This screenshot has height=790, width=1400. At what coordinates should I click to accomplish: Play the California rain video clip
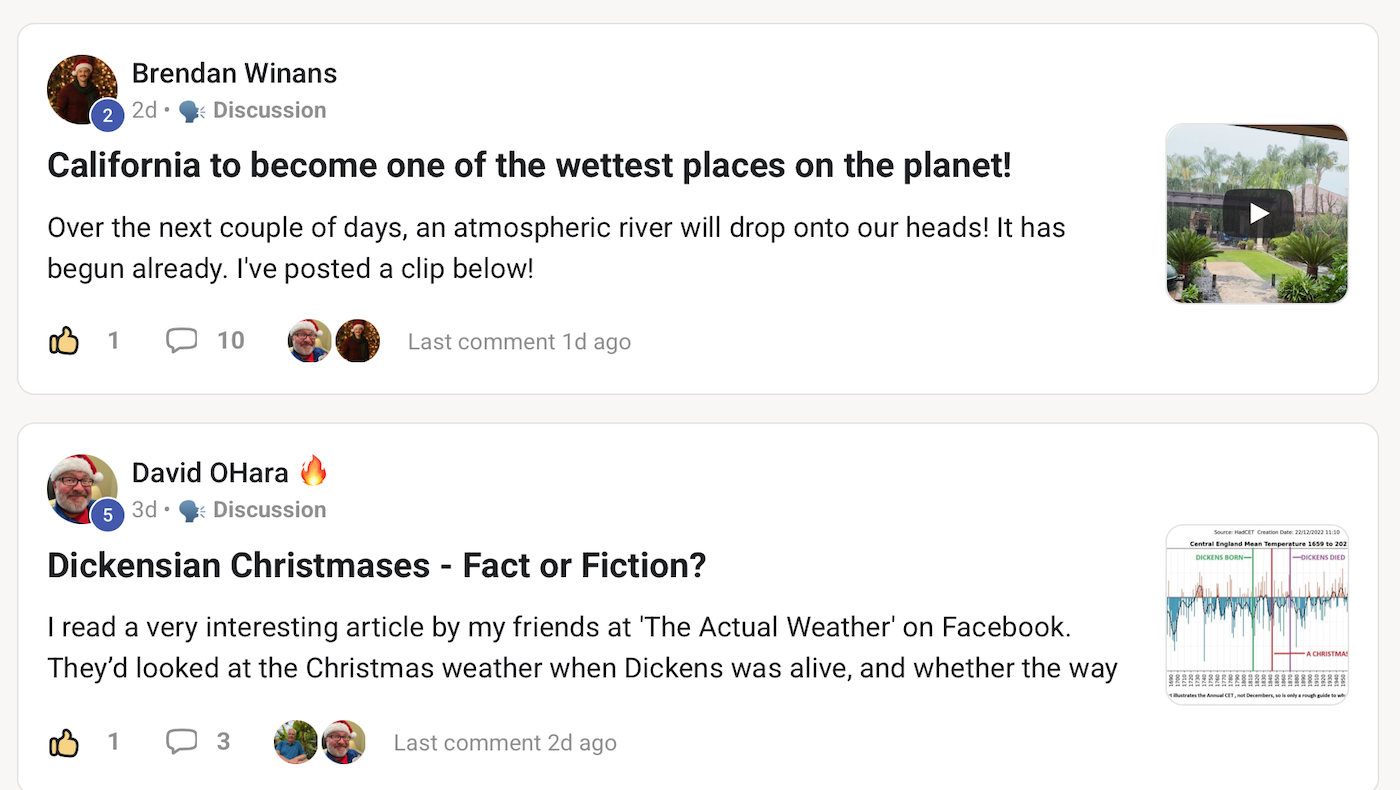pos(1258,213)
